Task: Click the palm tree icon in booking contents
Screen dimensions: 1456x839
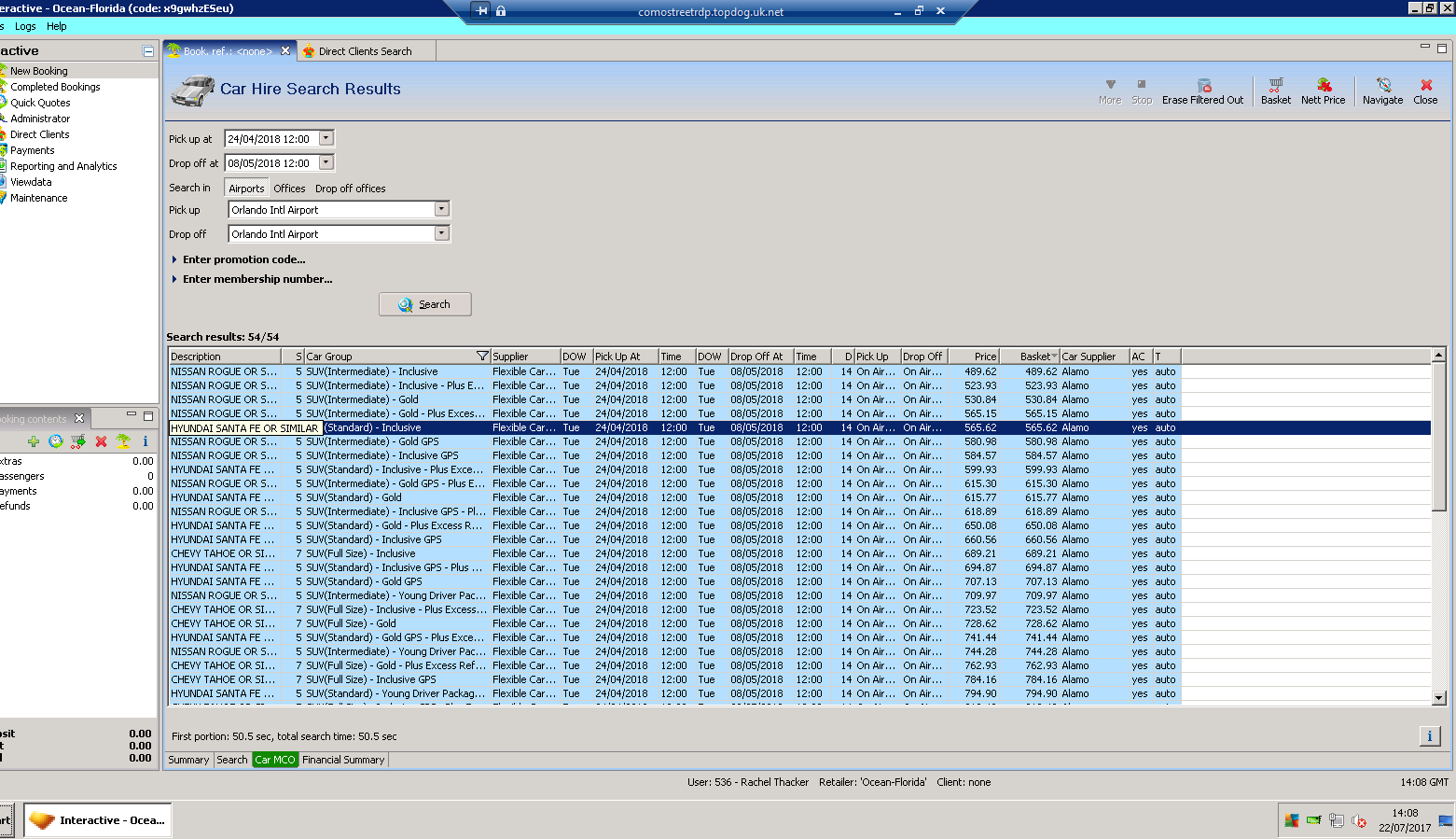Action: (123, 441)
